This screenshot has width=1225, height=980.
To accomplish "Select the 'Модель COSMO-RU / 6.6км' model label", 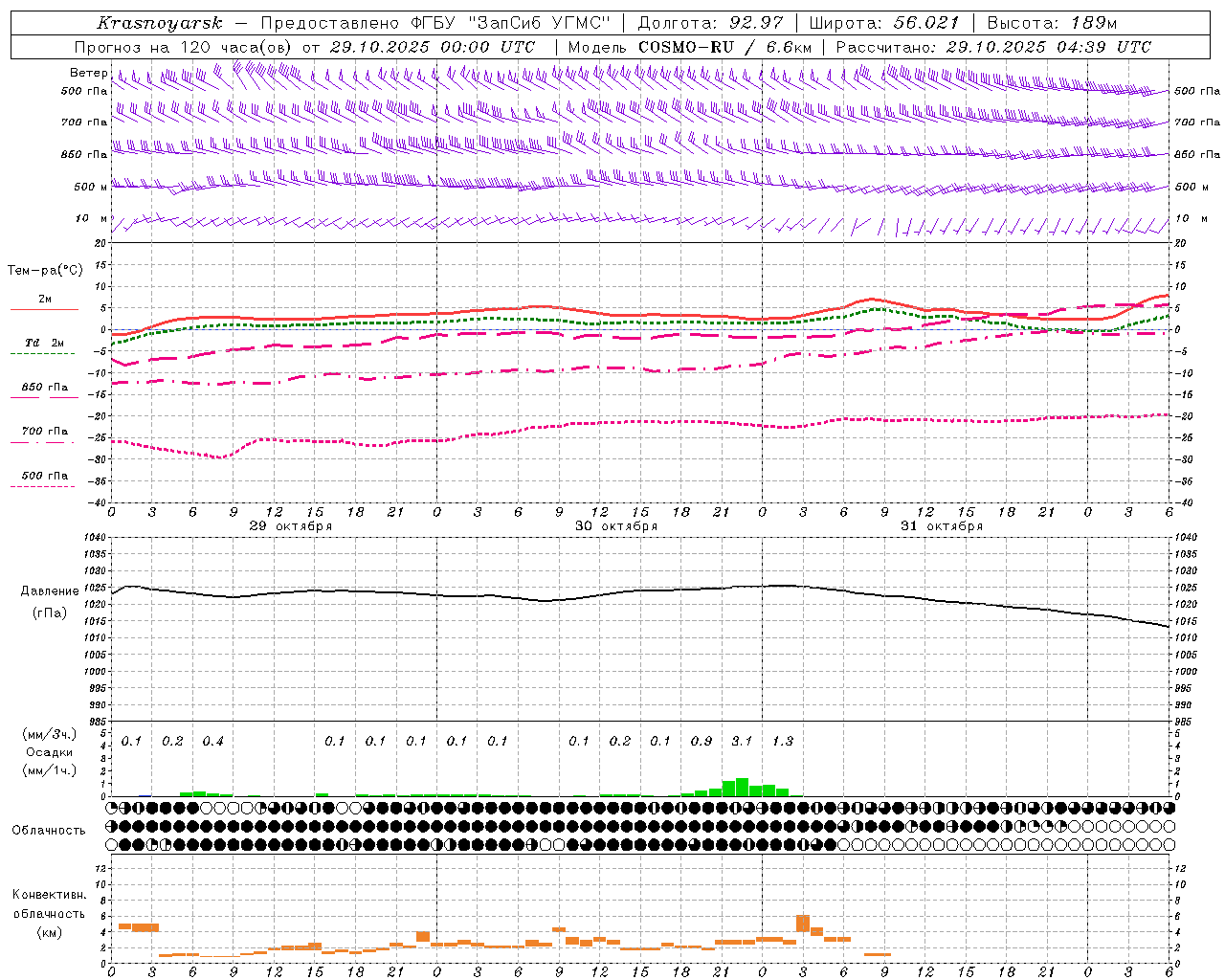I will tap(690, 47).
